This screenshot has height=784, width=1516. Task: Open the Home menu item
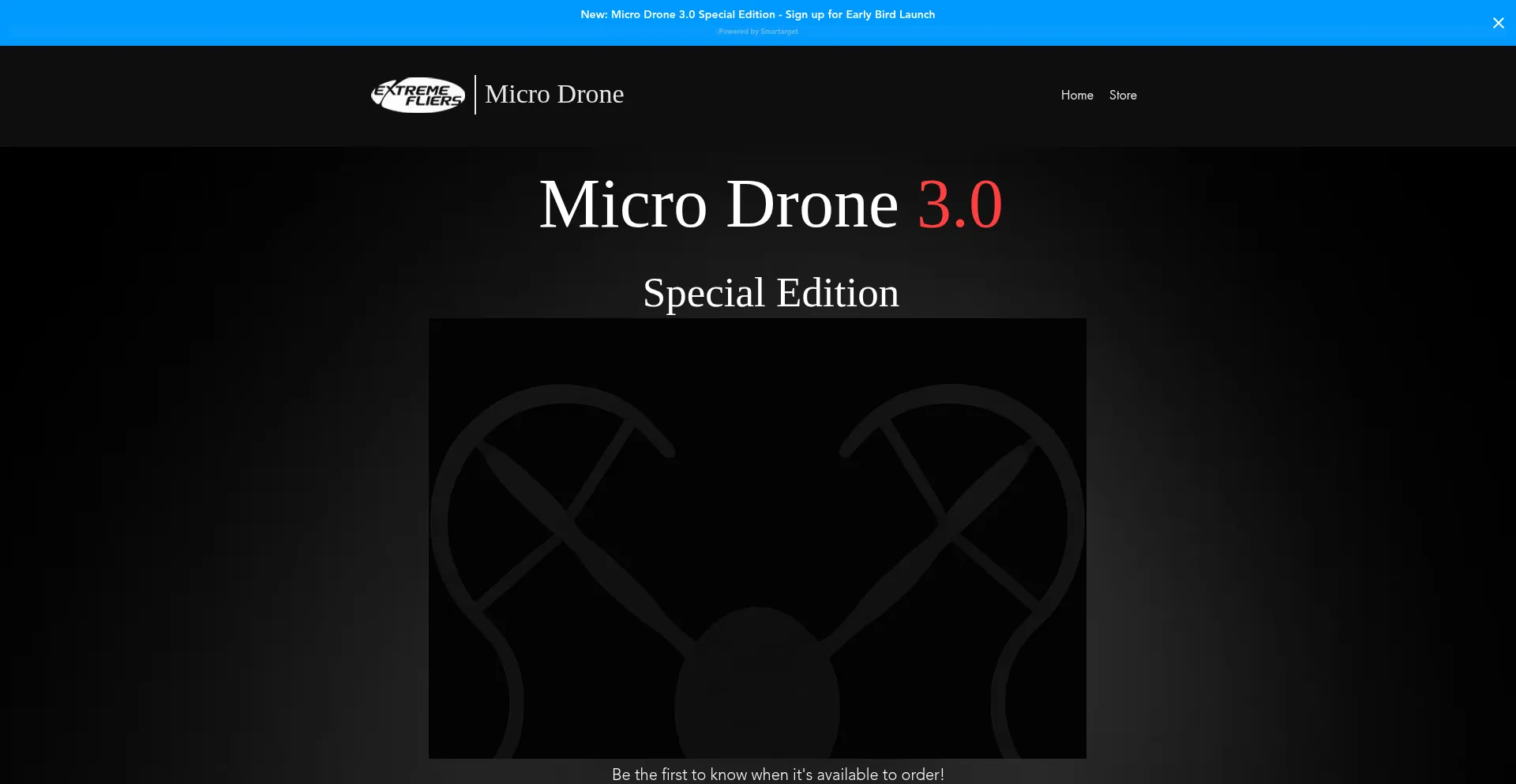coord(1076,95)
